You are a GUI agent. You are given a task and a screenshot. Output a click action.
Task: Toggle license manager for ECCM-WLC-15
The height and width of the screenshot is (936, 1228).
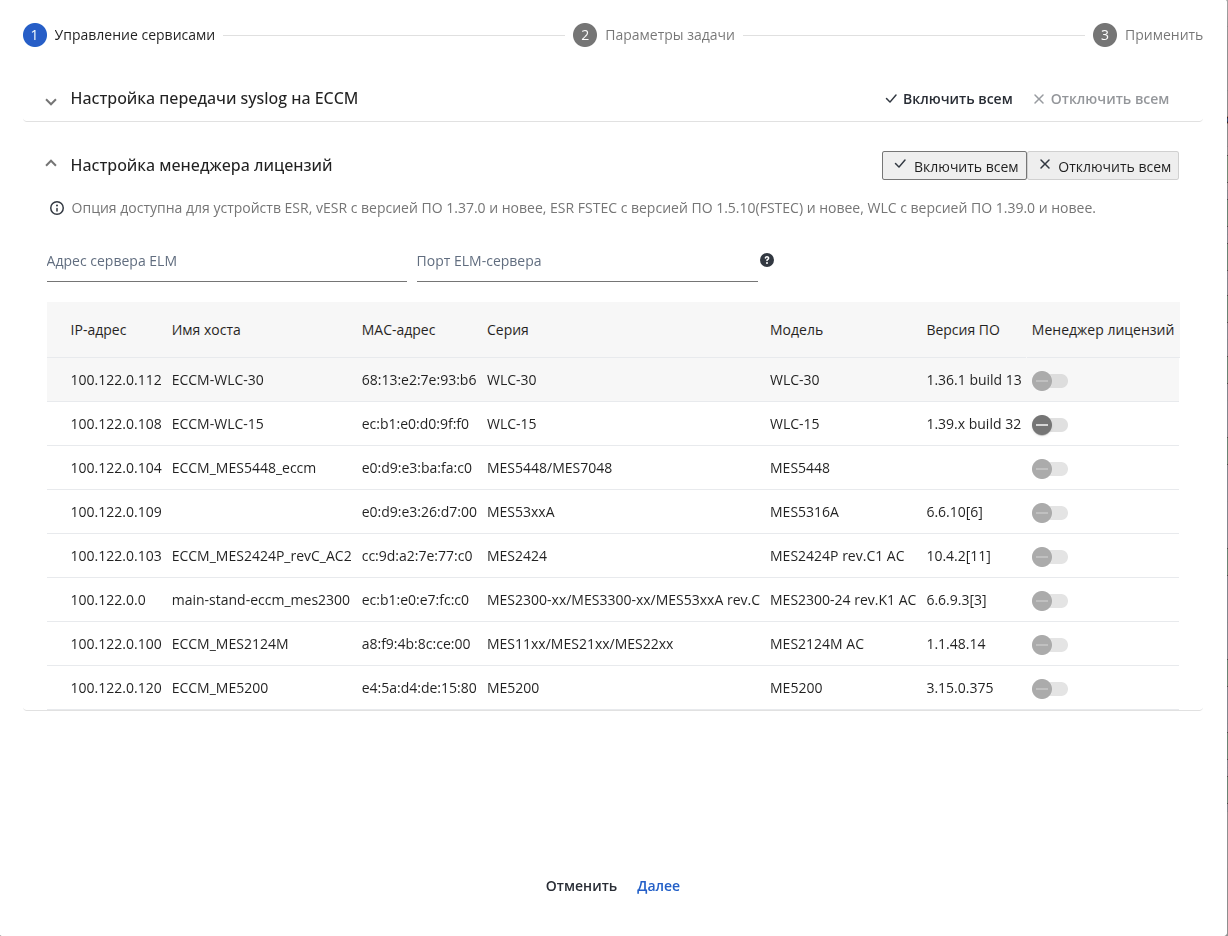(x=1050, y=425)
